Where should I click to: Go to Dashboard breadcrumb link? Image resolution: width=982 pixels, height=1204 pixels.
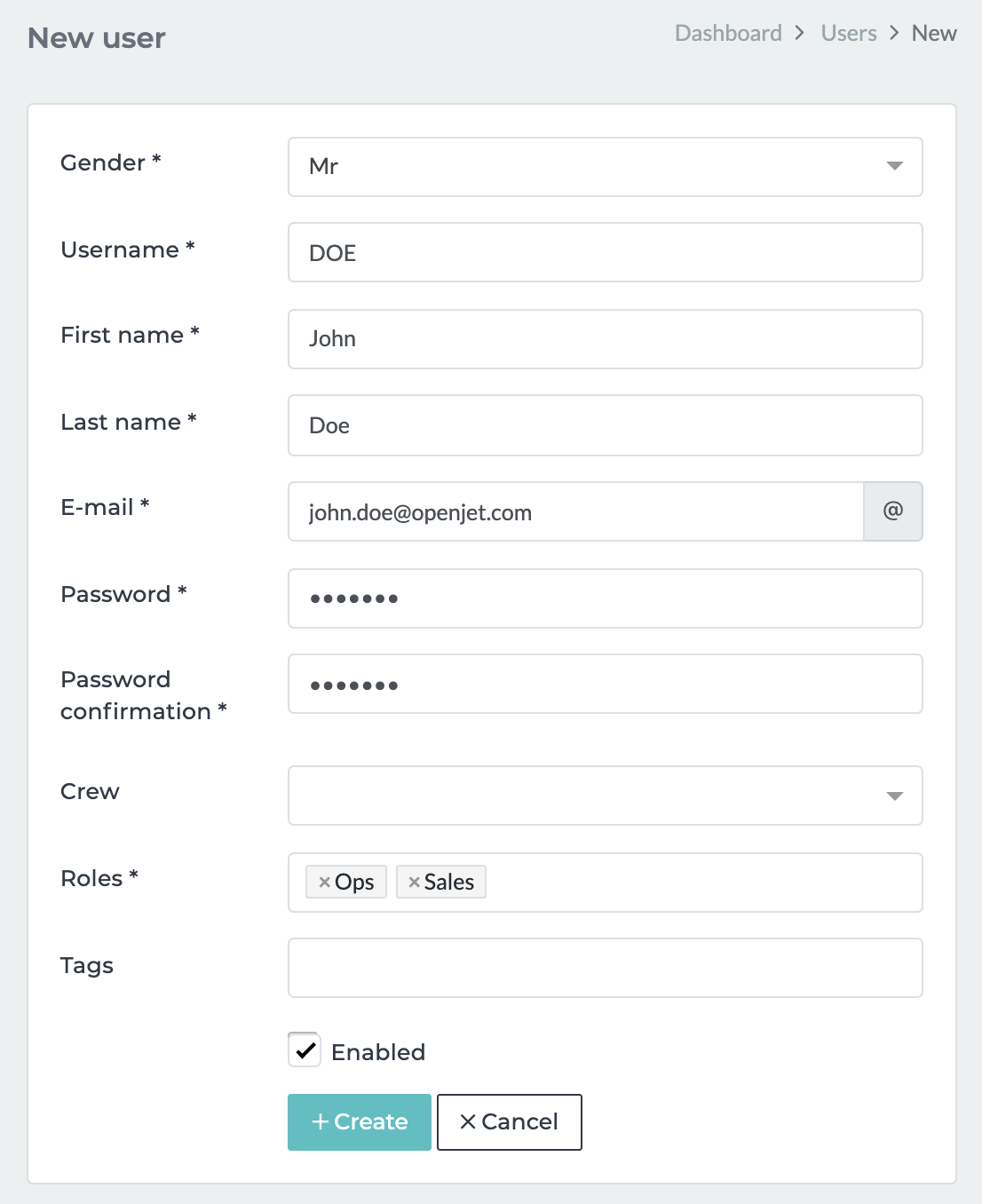728,34
